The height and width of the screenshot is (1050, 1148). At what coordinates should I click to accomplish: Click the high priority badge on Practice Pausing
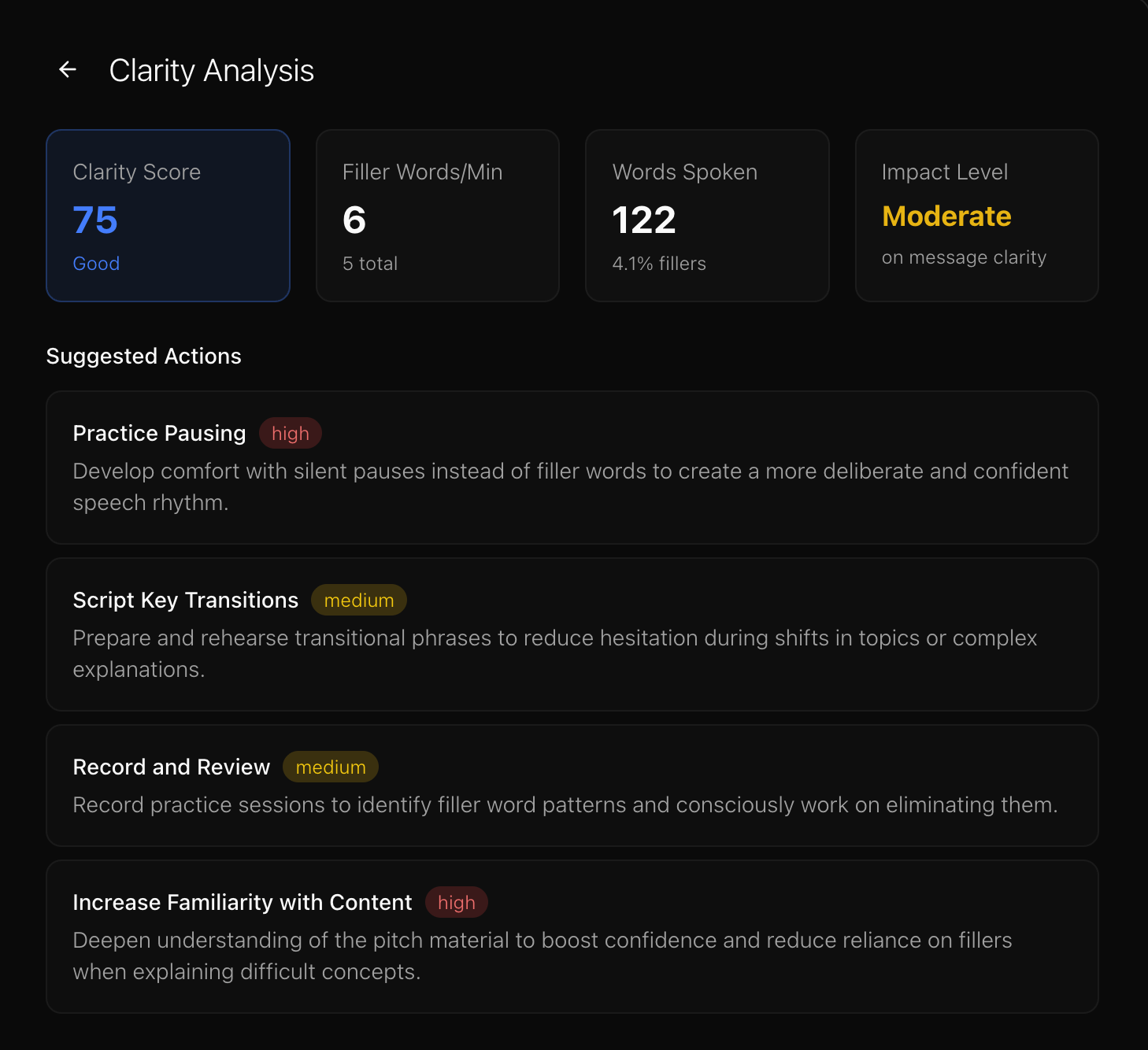[290, 433]
